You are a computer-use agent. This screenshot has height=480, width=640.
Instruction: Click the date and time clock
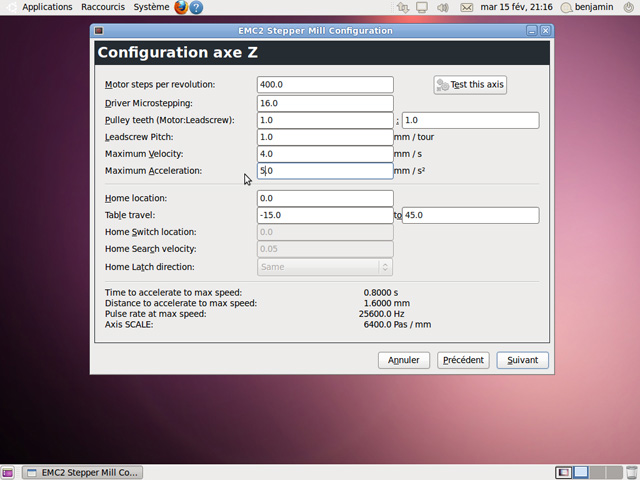pos(516,7)
